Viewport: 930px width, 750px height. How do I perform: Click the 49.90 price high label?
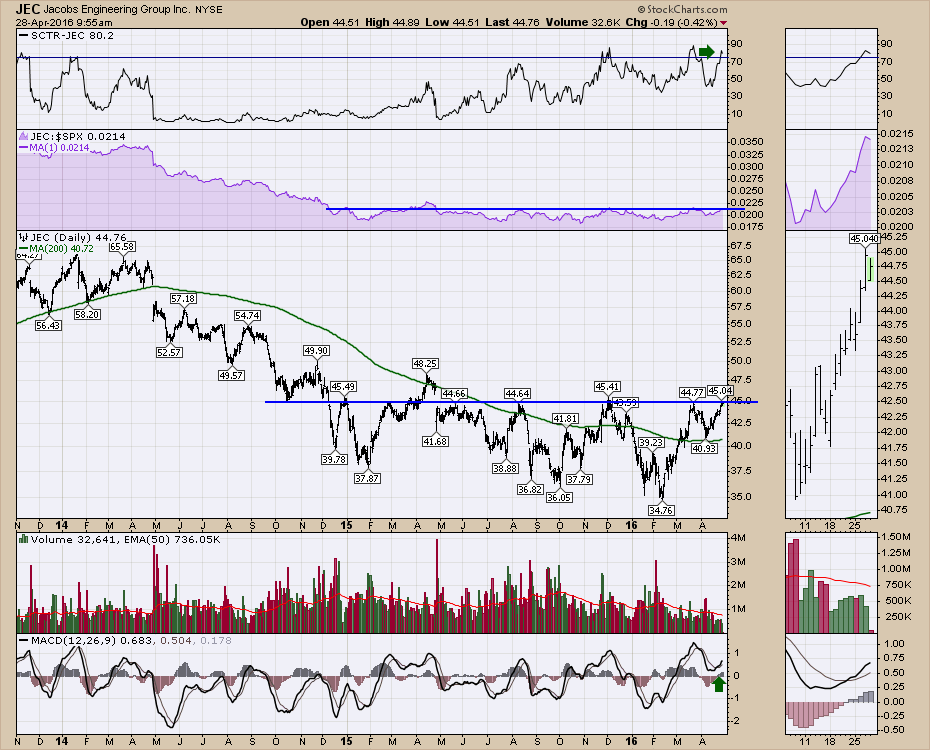[x=316, y=351]
